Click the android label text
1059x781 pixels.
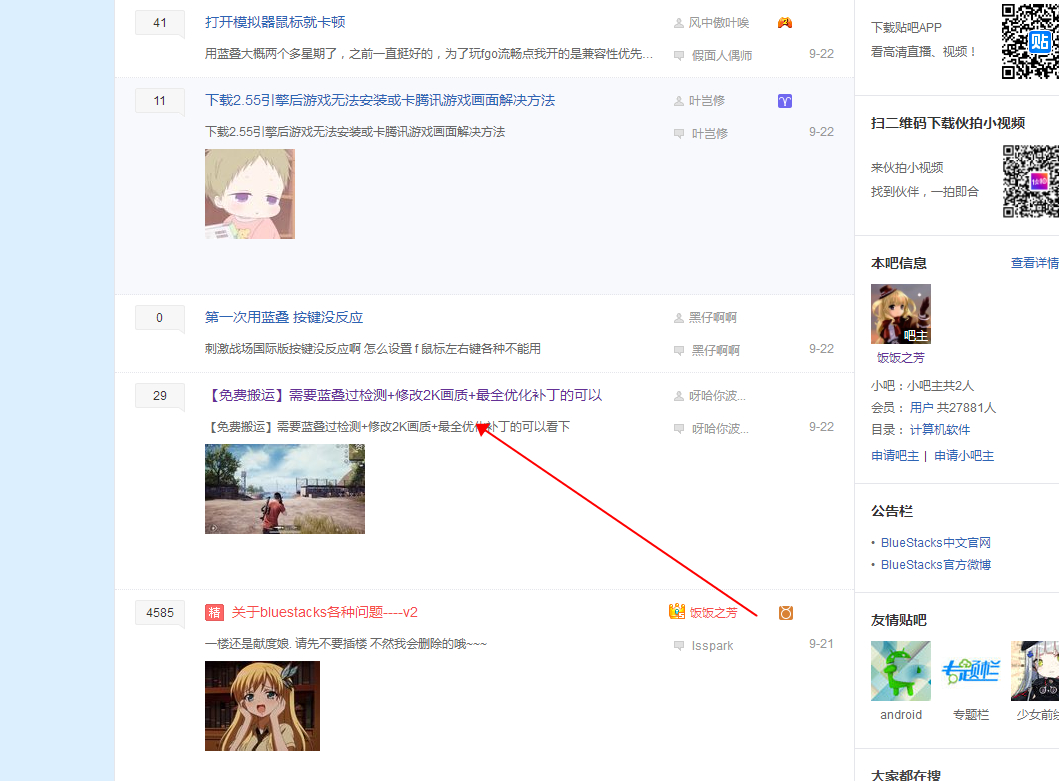pos(901,715)
